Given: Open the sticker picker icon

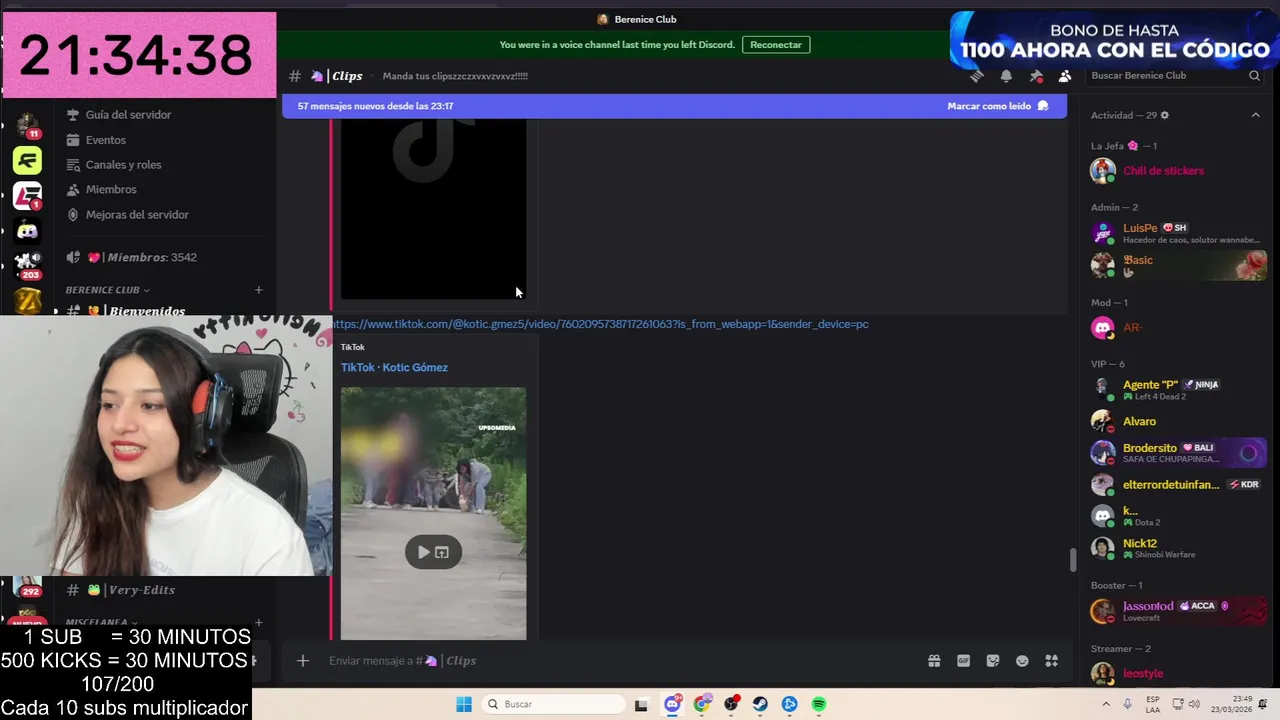Looking at the screenshot, I should click(x=993, y=661).
